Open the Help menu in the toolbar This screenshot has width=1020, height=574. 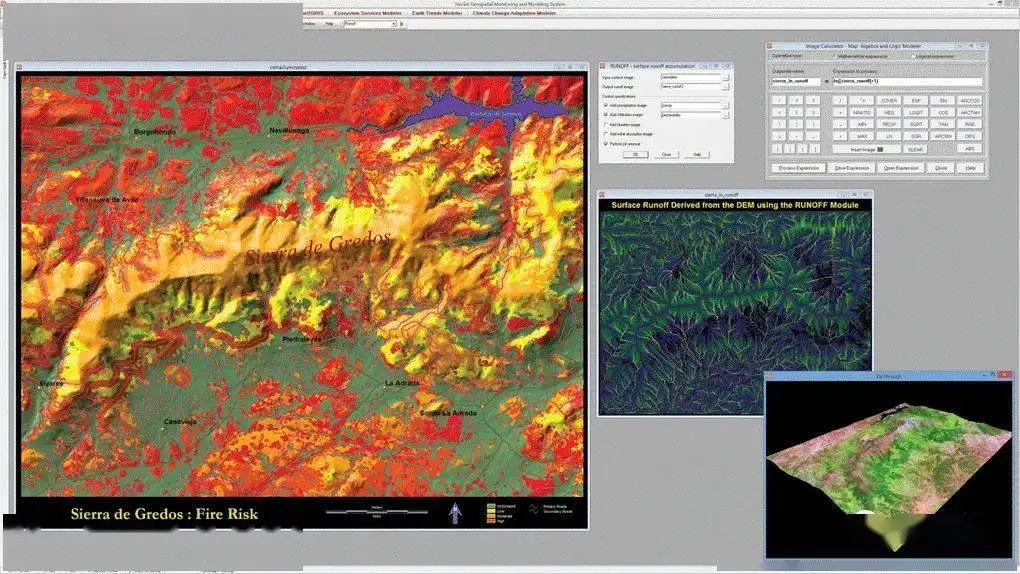click(329, 23)
